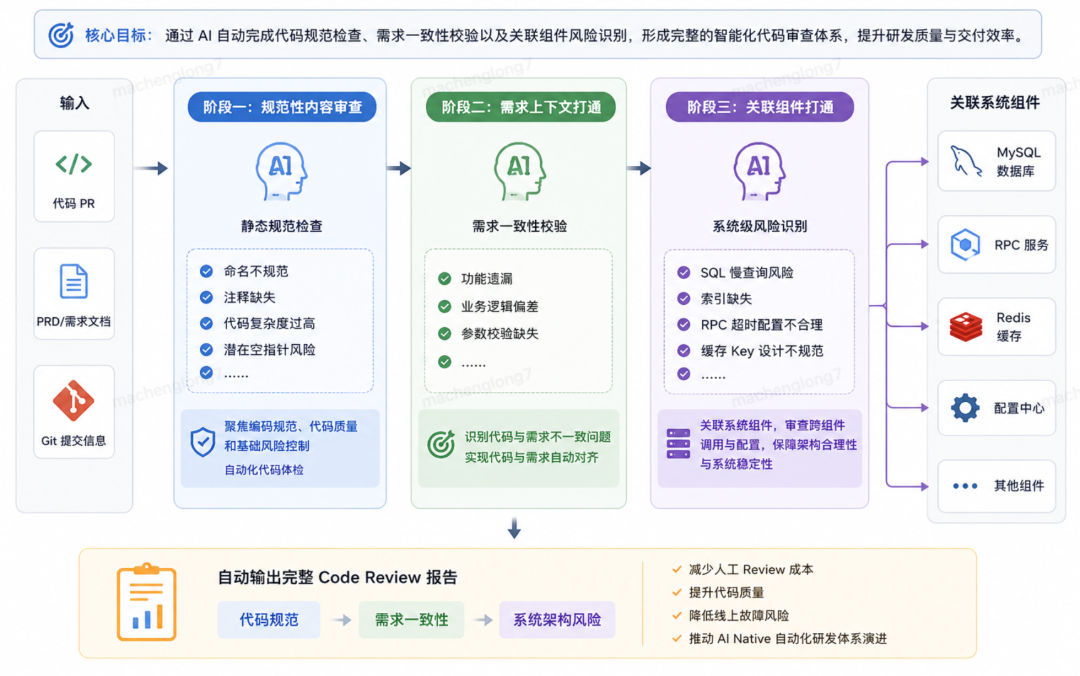Click the Redis red stack icon
Viewport: 1080px width, 676px height.
966,327
